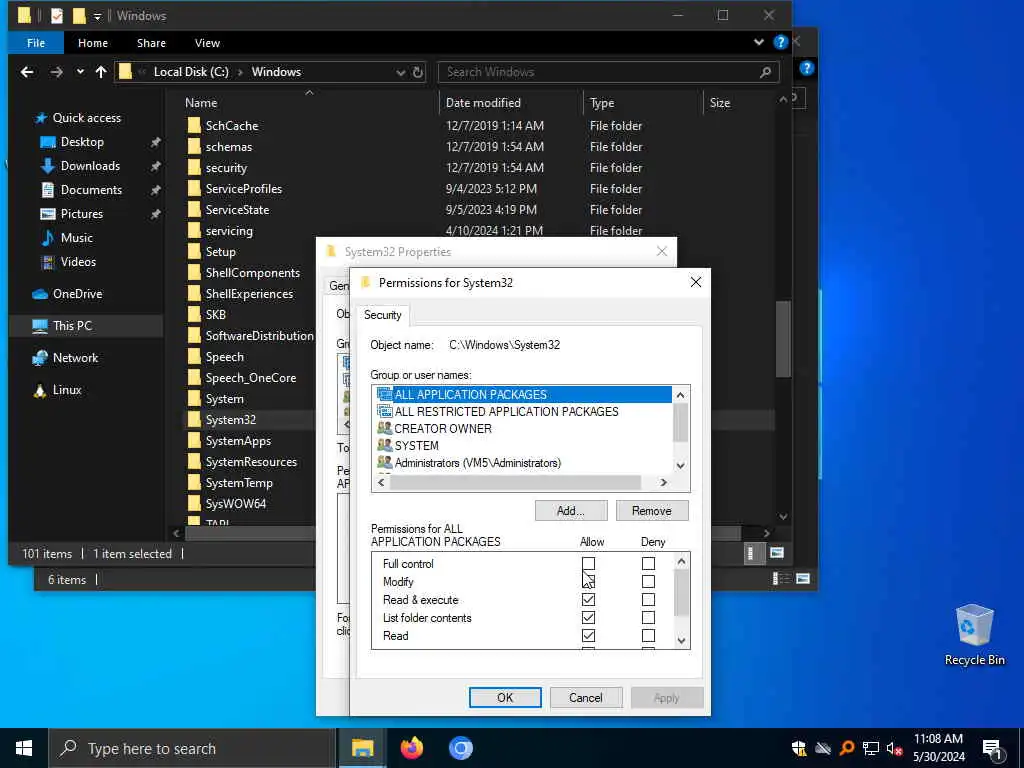Open Pictures in the navigation pane
1024x768 pixels.
pyautogui.click(x=81, y=214)
